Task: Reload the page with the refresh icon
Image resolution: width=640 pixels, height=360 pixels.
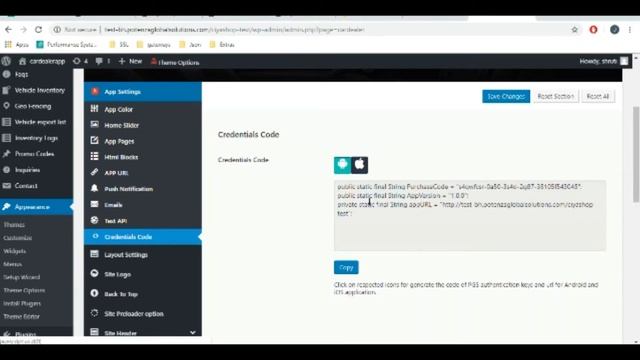Action: coord(38,29)
